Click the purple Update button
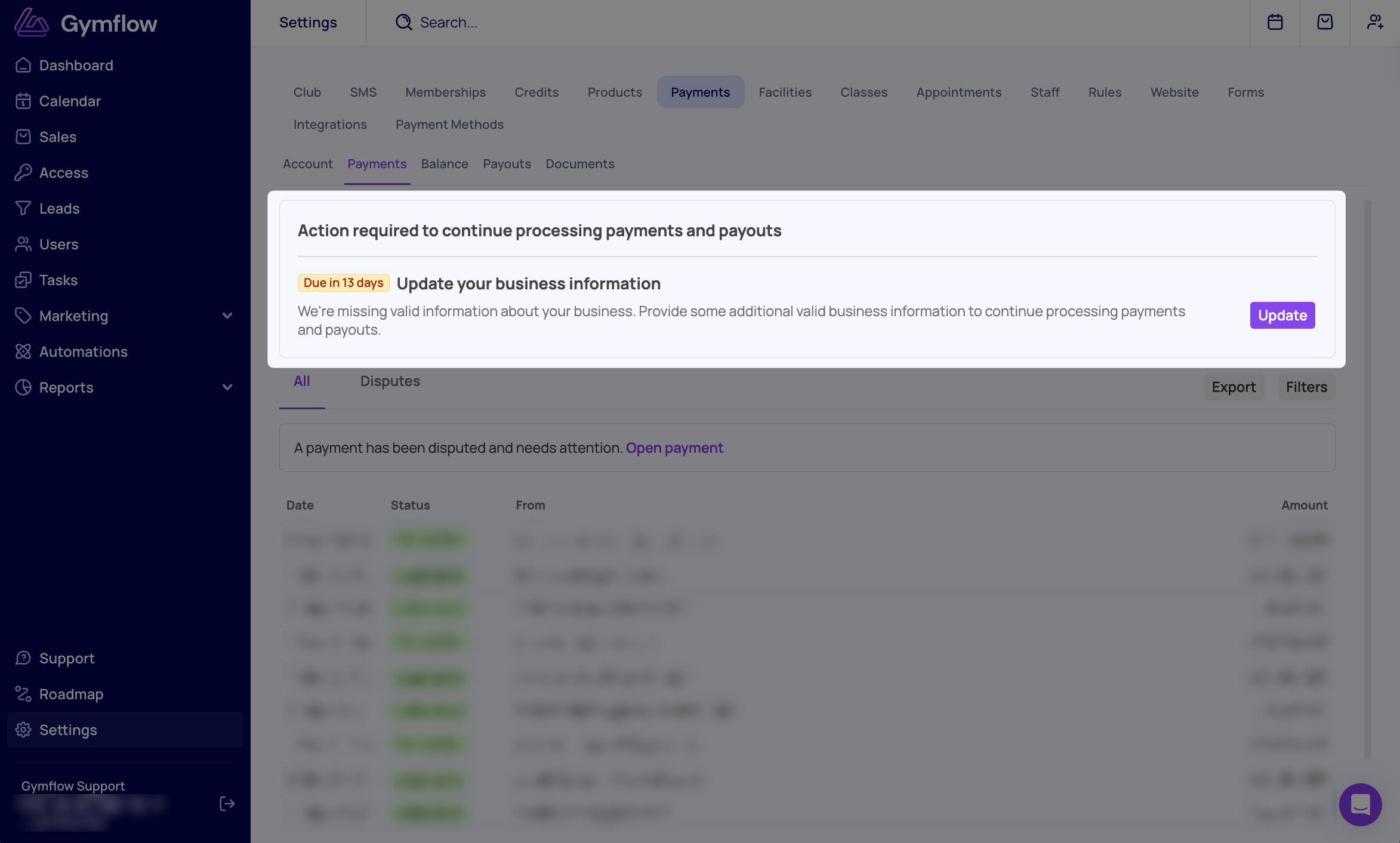 click(x=1282, y=315)
